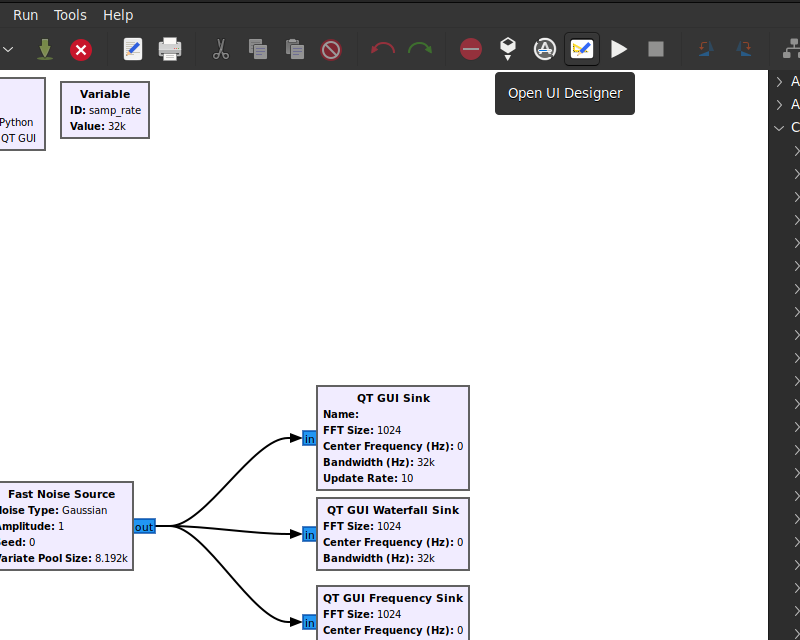Expand a category in the block library tree
Screen dimensions: 800x640
click(779, 81)
